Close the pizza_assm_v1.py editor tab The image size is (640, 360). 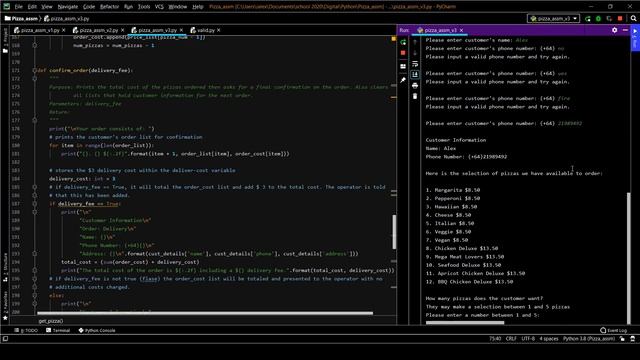(x=64, y=30)
